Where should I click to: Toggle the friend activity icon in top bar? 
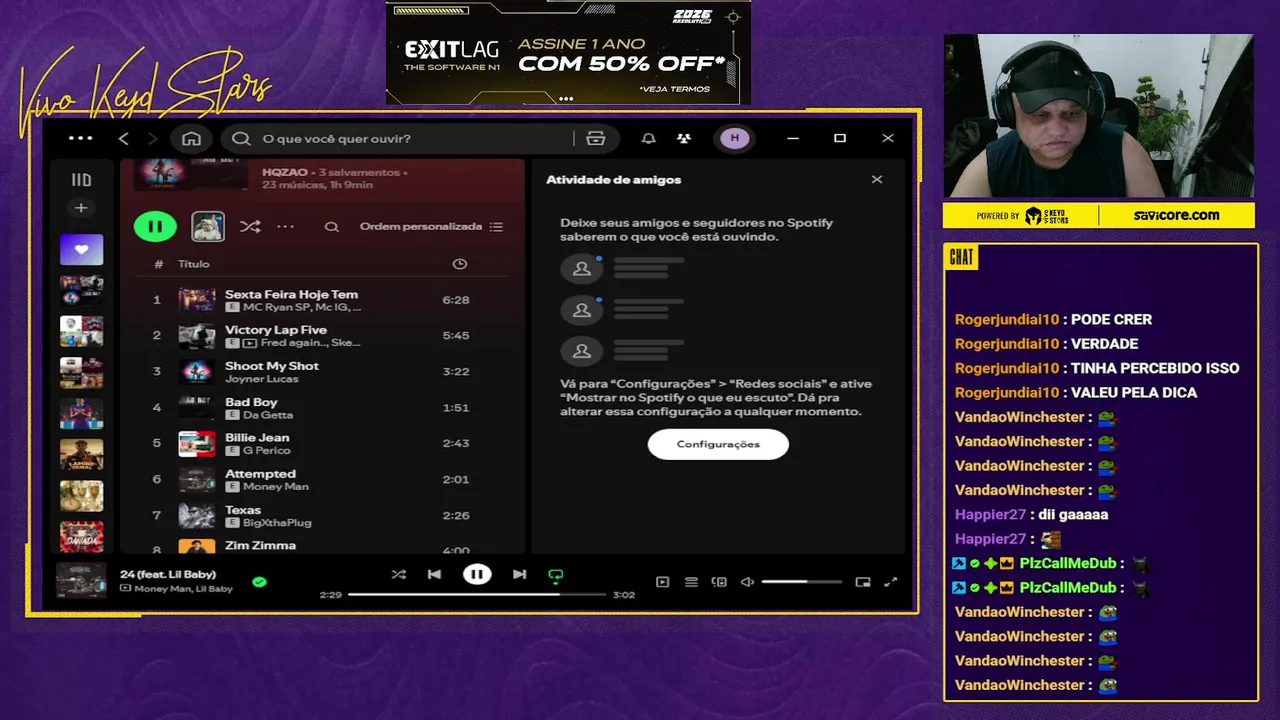click(x=684, y=139)
